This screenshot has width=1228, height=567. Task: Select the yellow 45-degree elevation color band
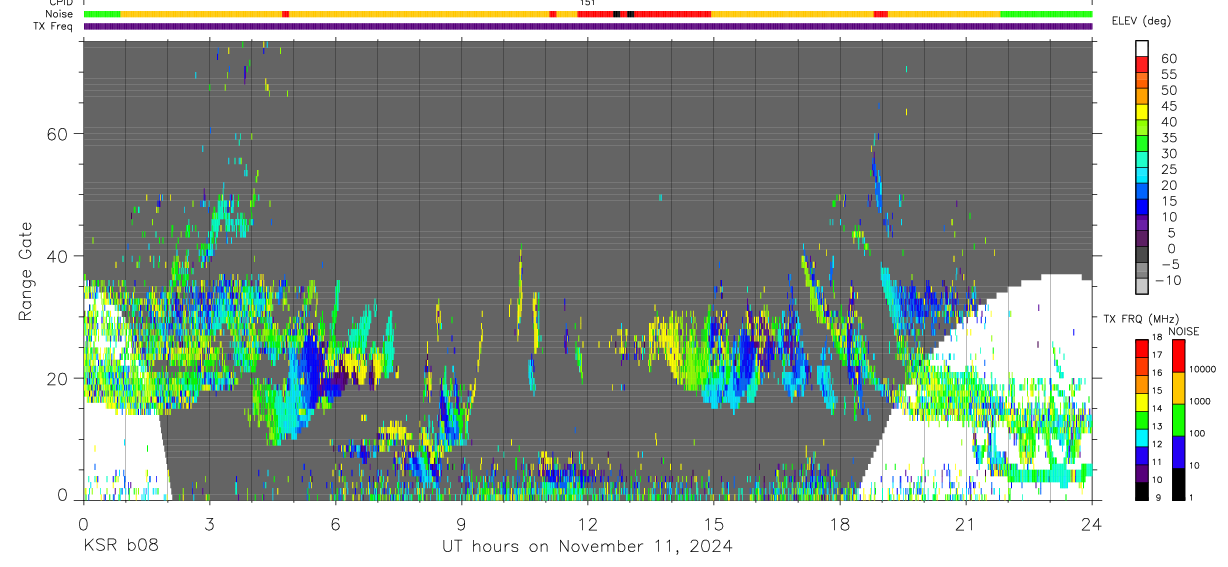1141,111
